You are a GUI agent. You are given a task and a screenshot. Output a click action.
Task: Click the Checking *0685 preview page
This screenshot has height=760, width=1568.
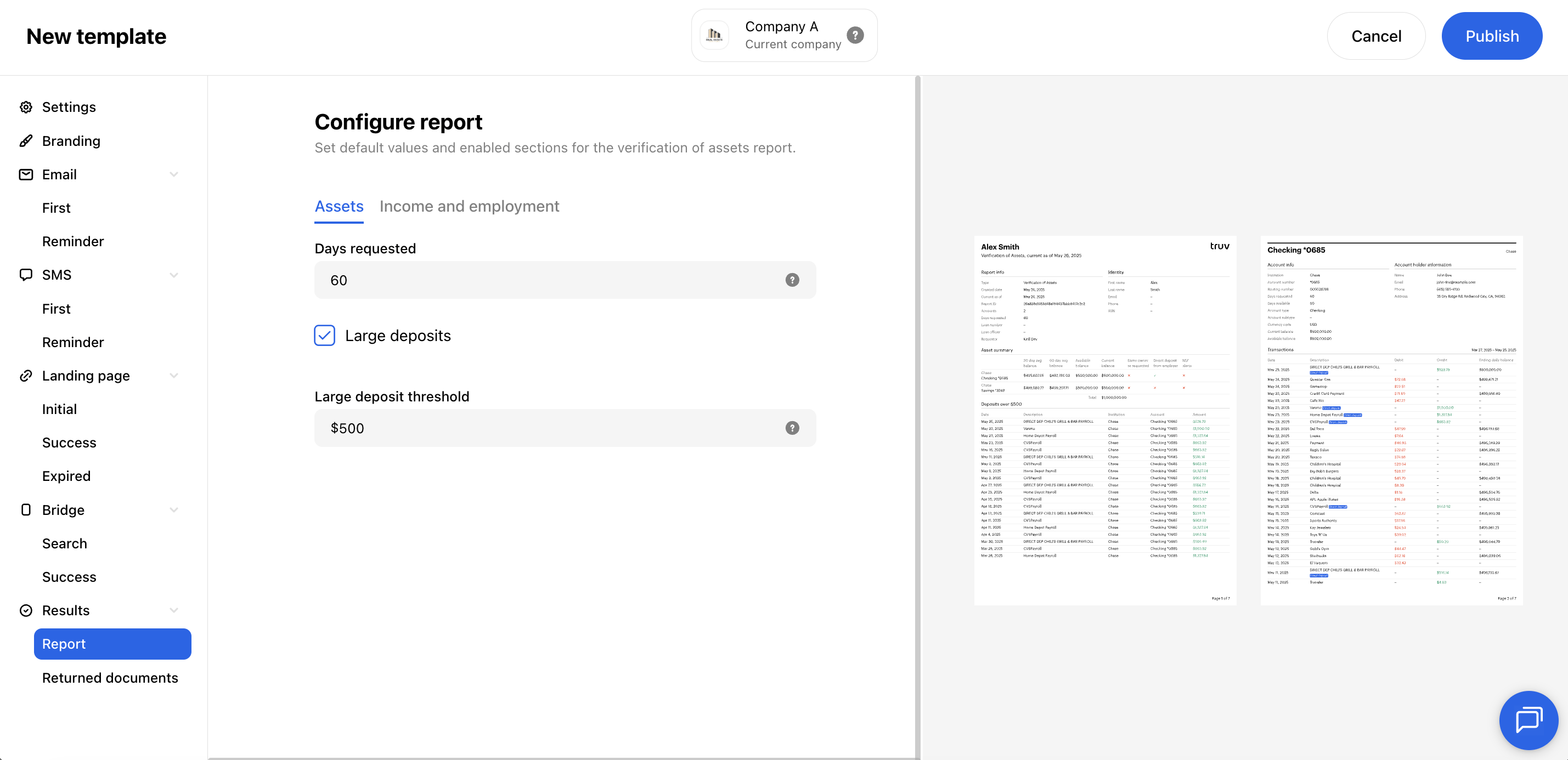(1391, 421)
